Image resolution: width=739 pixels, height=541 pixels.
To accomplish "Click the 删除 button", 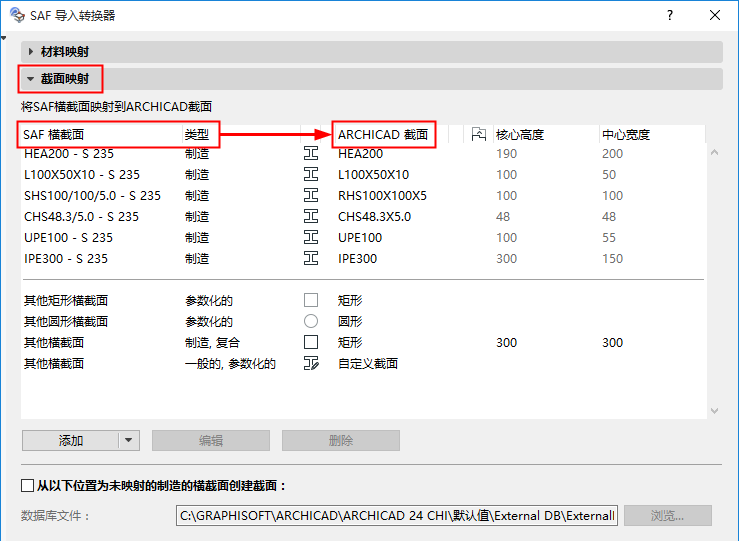I will (341, 441).
